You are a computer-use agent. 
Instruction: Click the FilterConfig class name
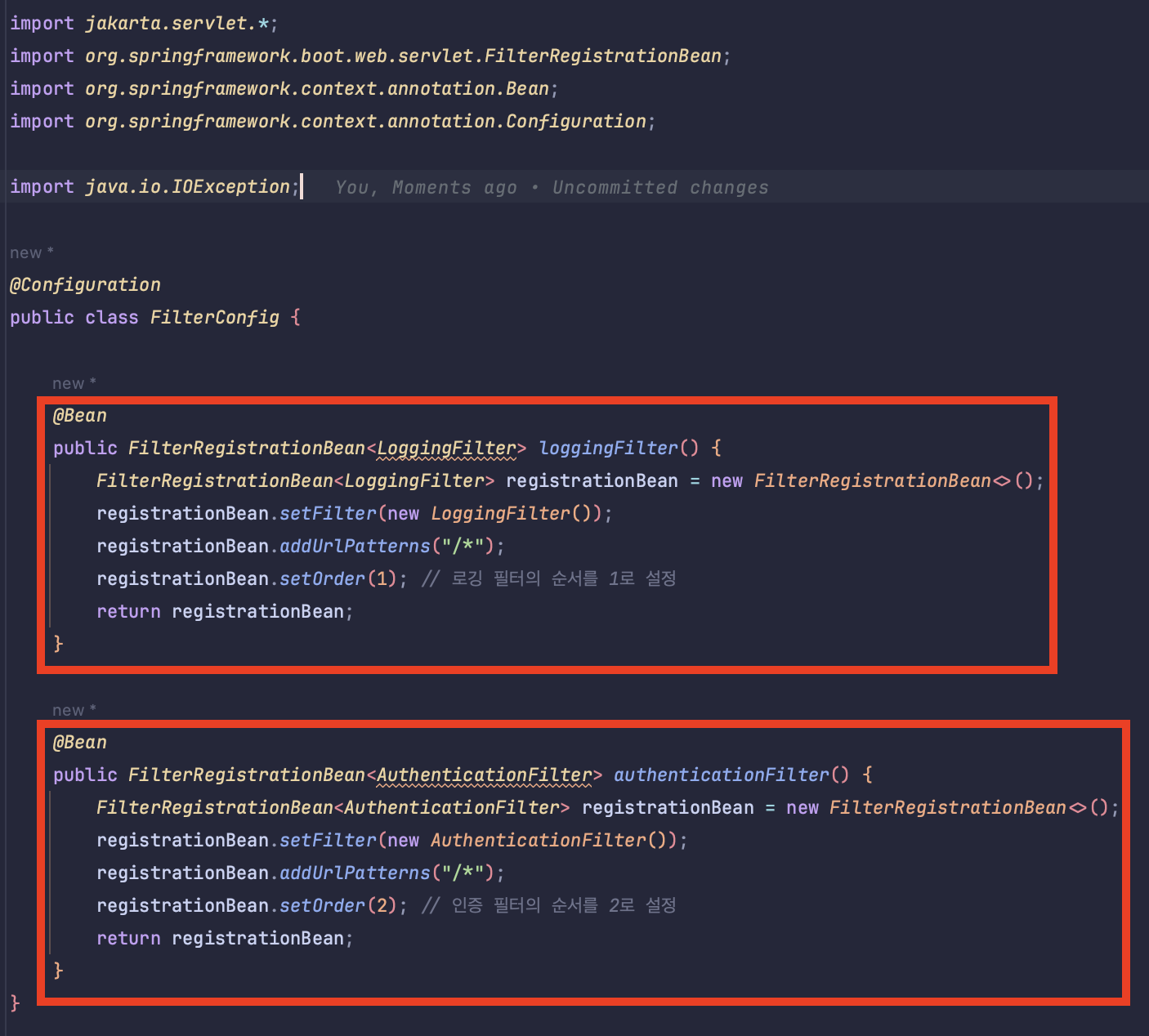pyautogui.click(x=215, y=318)
